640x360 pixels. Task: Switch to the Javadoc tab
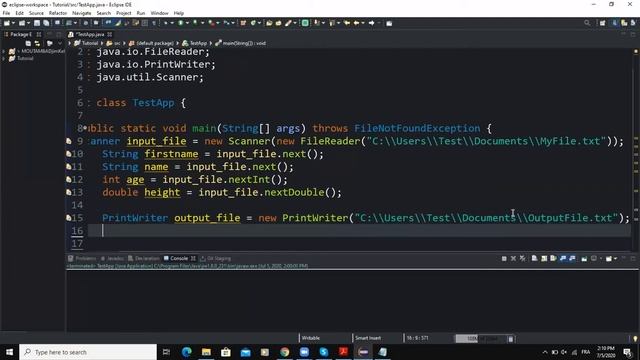click(112, 258)
